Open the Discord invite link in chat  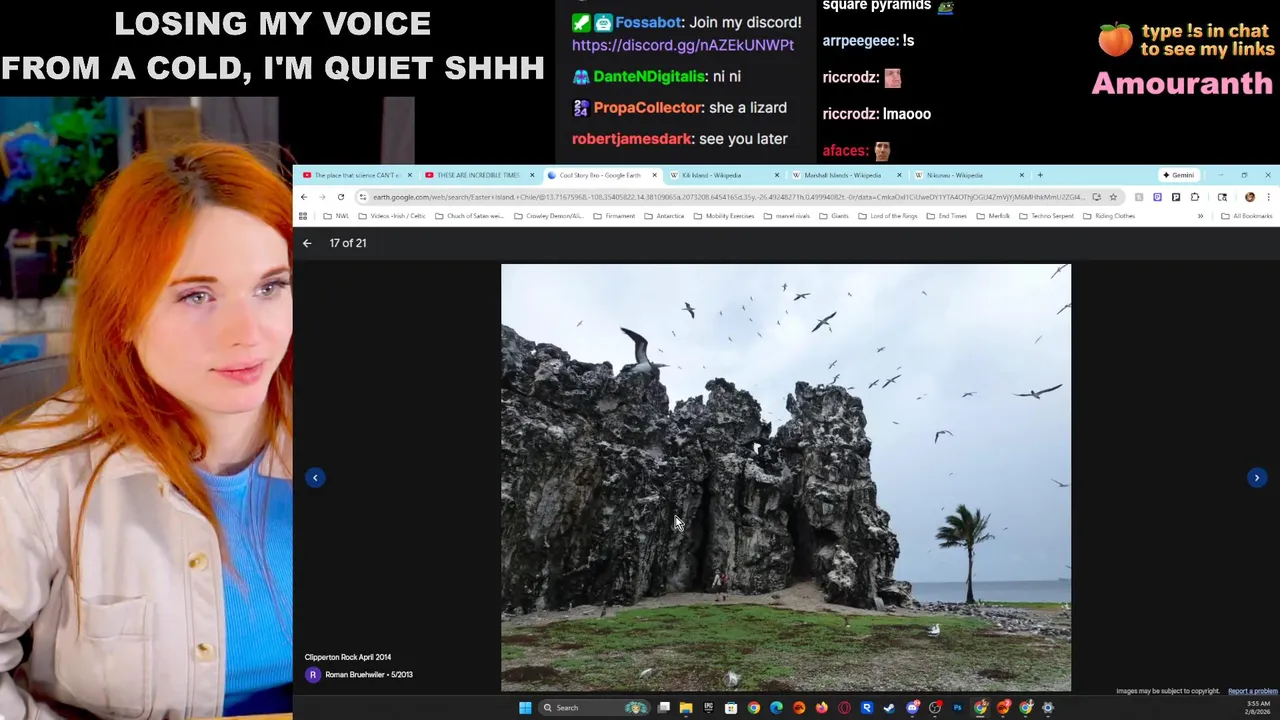coord(683,45)
